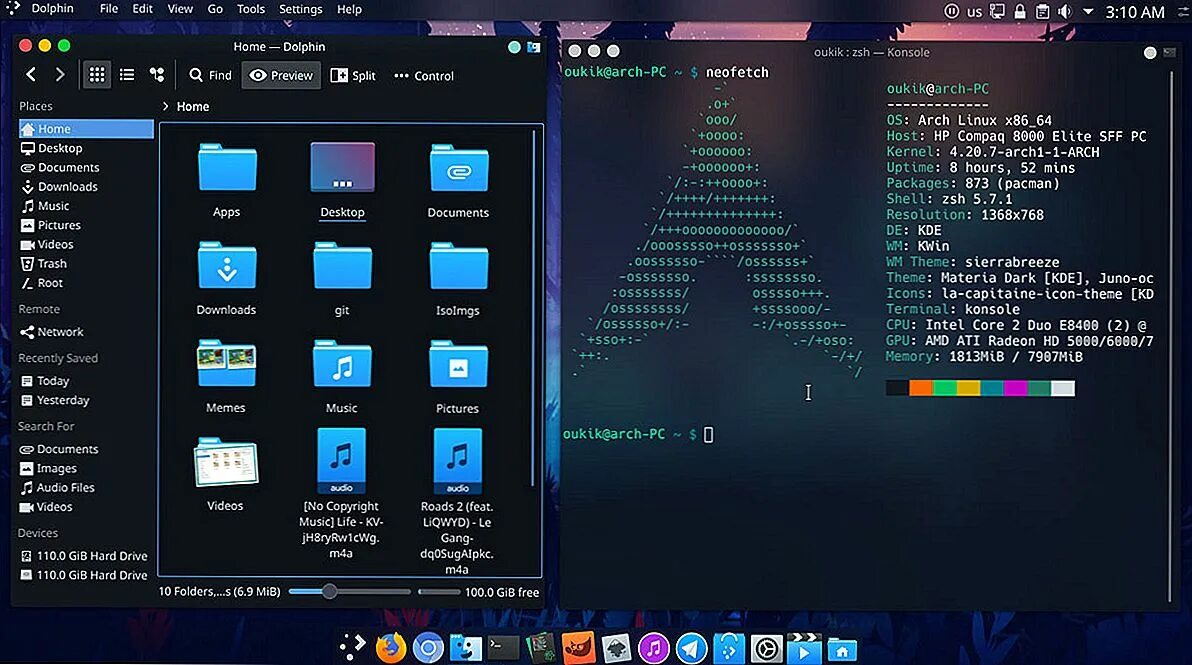Open the View menu
1192x665 pixels.
pos(180,9)
